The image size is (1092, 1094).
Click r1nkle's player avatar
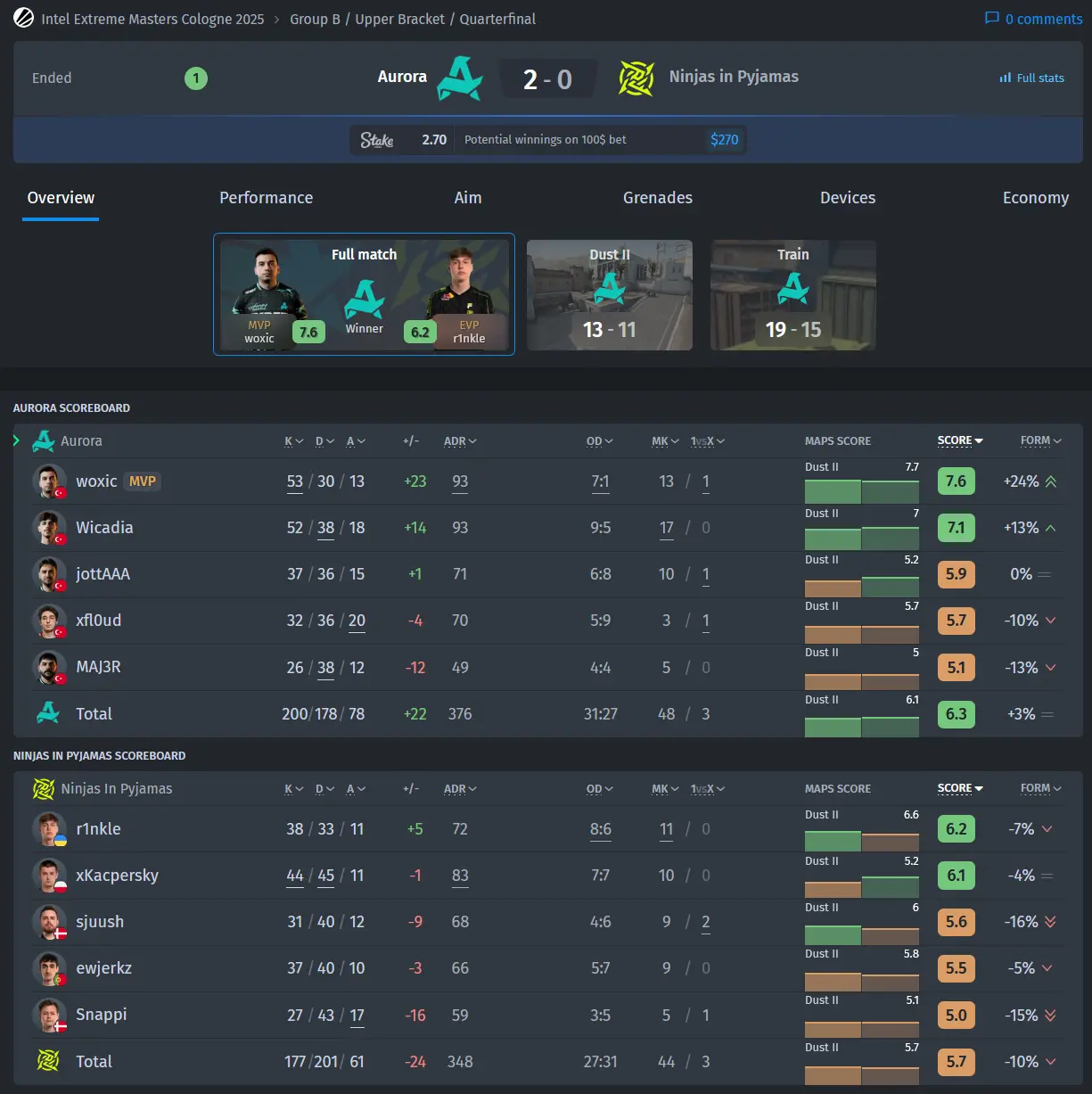49,829
